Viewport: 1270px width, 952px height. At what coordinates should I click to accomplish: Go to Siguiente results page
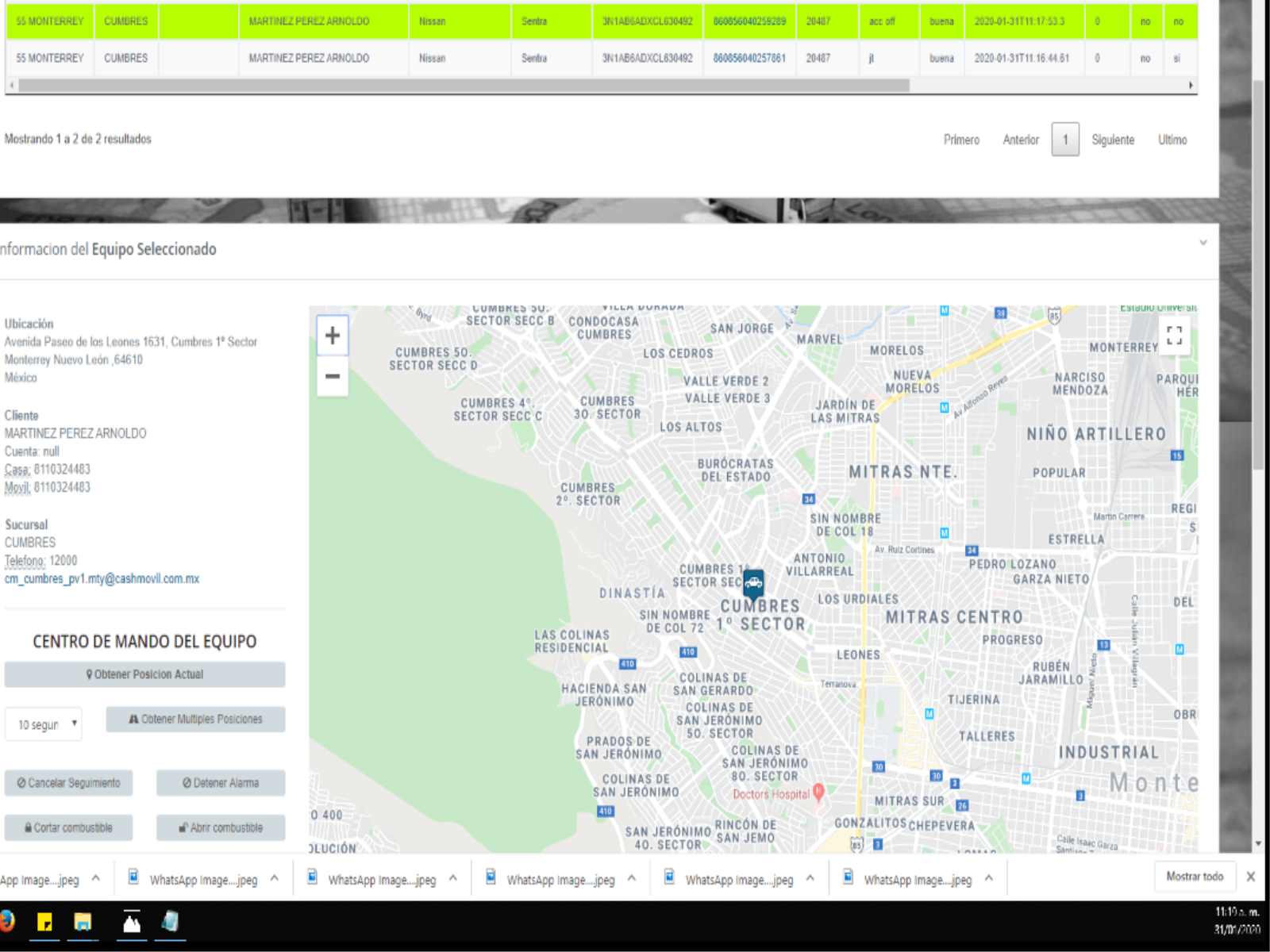click(x=1113, y=140)
